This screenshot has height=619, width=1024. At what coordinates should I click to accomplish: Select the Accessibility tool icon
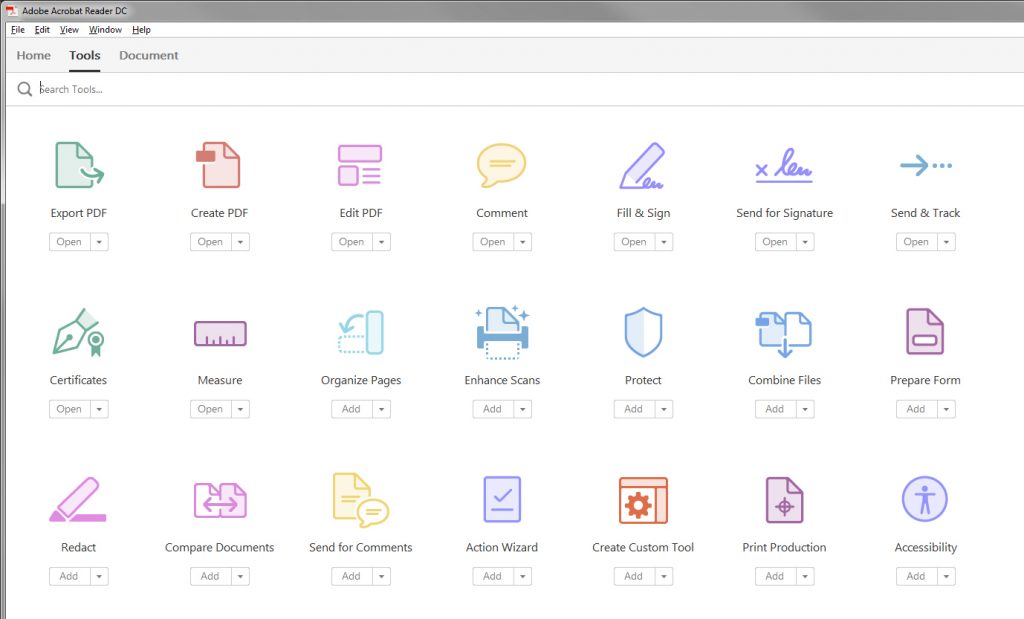925,499
